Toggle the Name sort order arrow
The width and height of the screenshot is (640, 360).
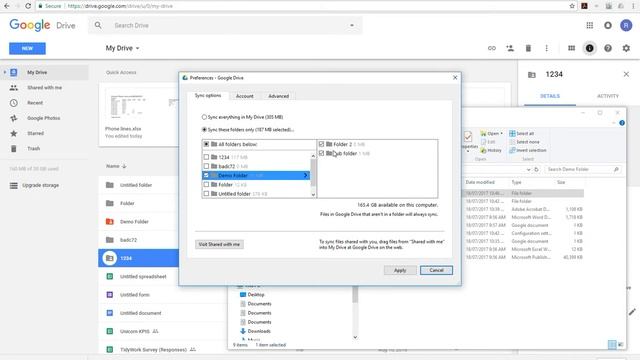[124, 166]
